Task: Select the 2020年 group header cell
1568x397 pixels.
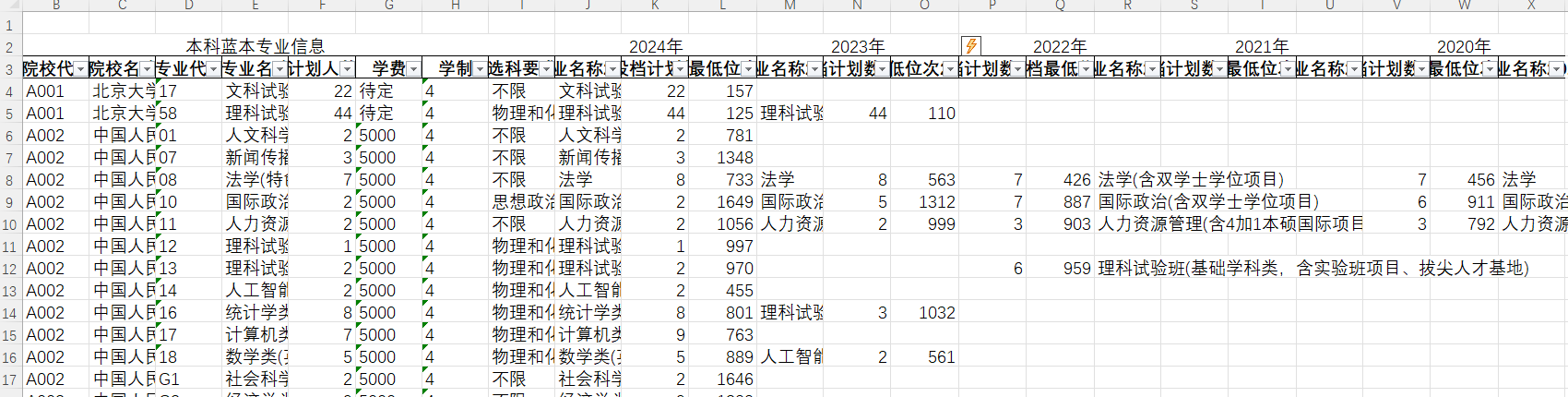Action: coord(1464,46)
